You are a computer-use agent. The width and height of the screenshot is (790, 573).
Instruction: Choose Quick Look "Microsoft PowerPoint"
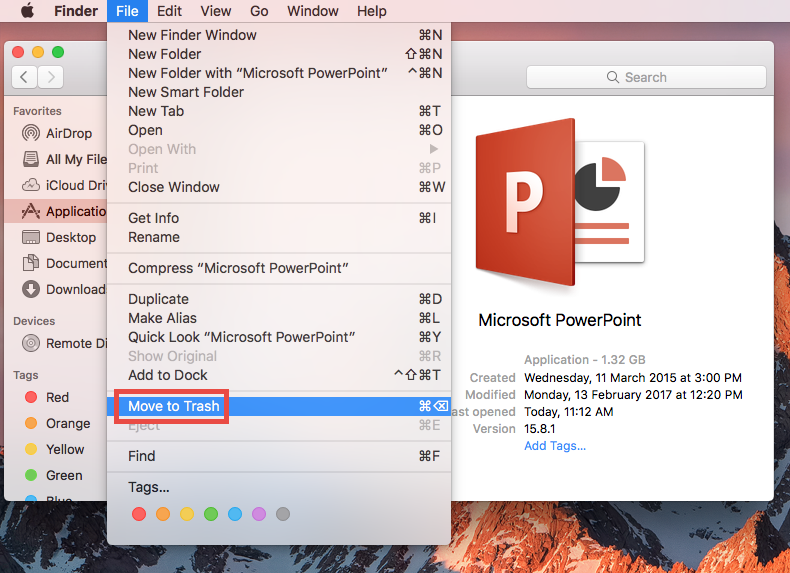click(279, 337)
